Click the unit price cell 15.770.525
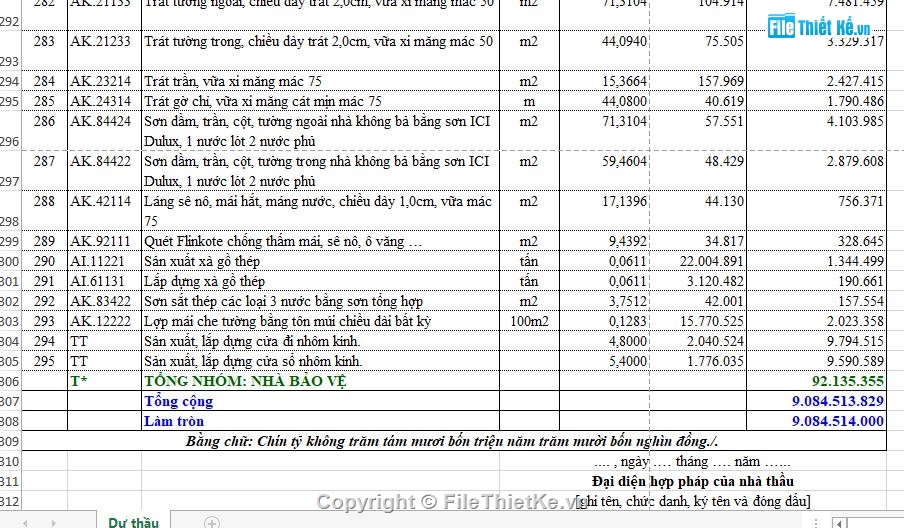 (x=698, y=321)
